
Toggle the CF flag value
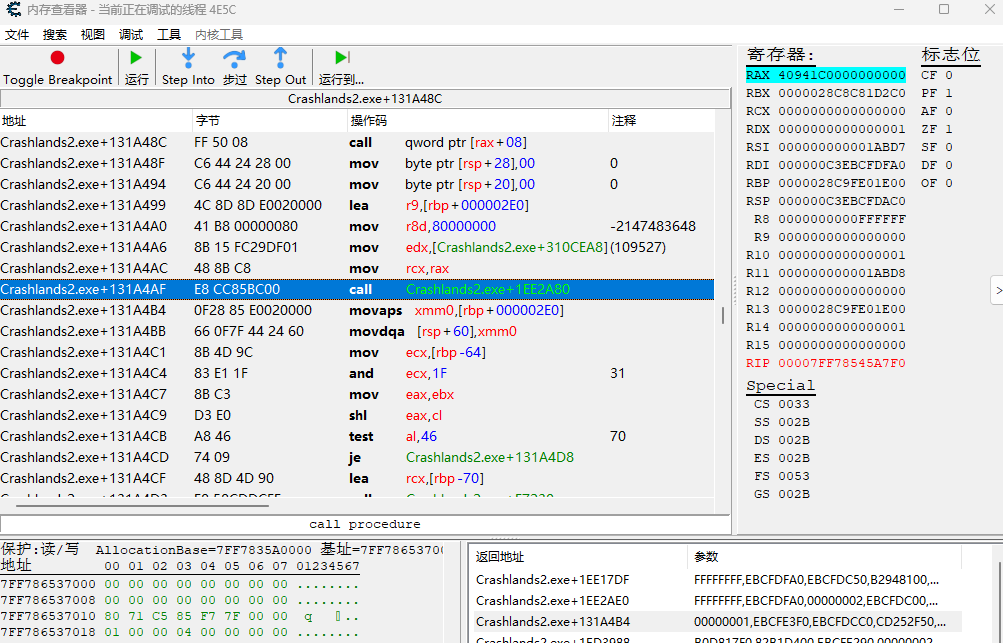coord(949,75)
